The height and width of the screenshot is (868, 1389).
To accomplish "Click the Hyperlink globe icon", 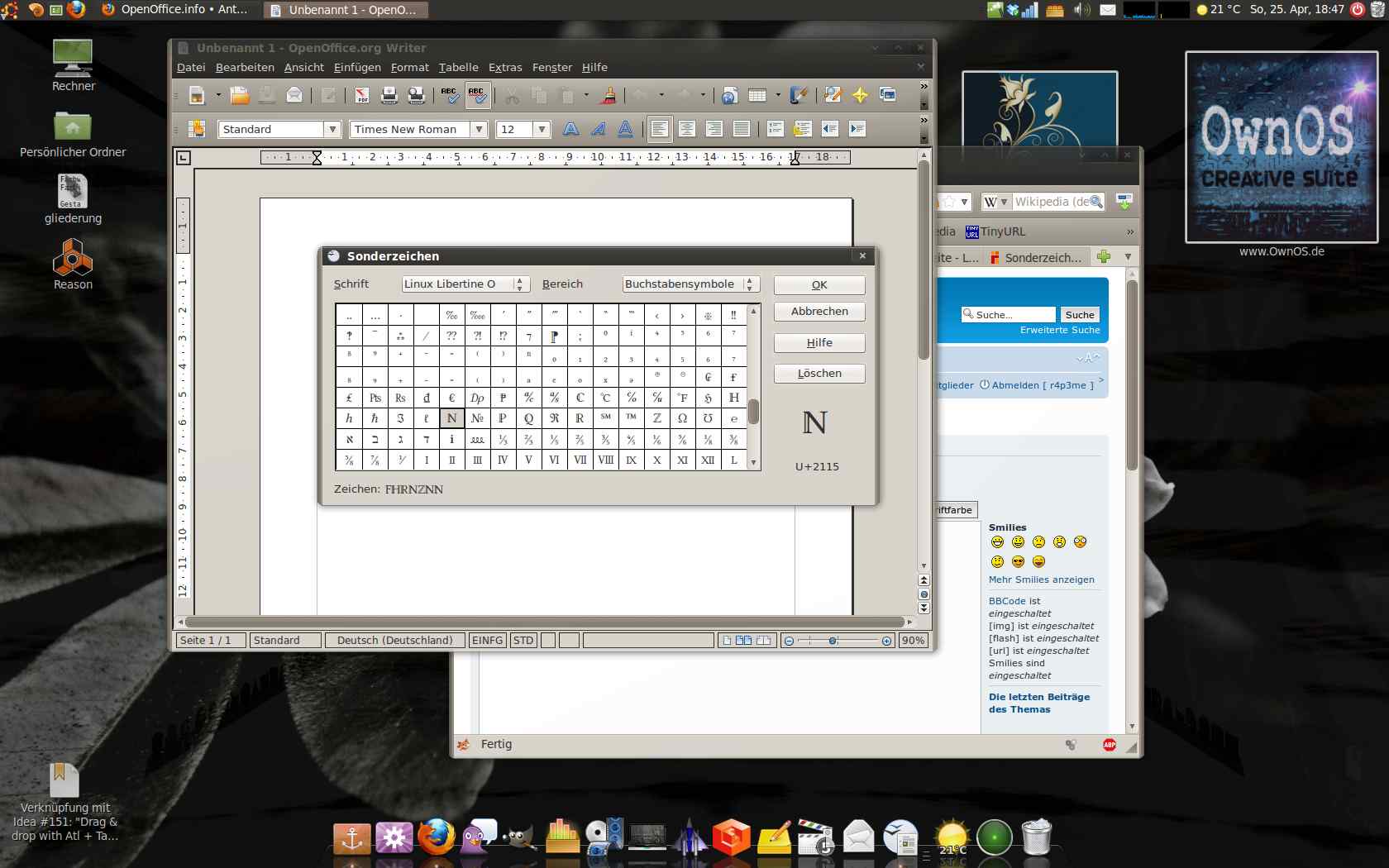I will (x=729, y=95).
